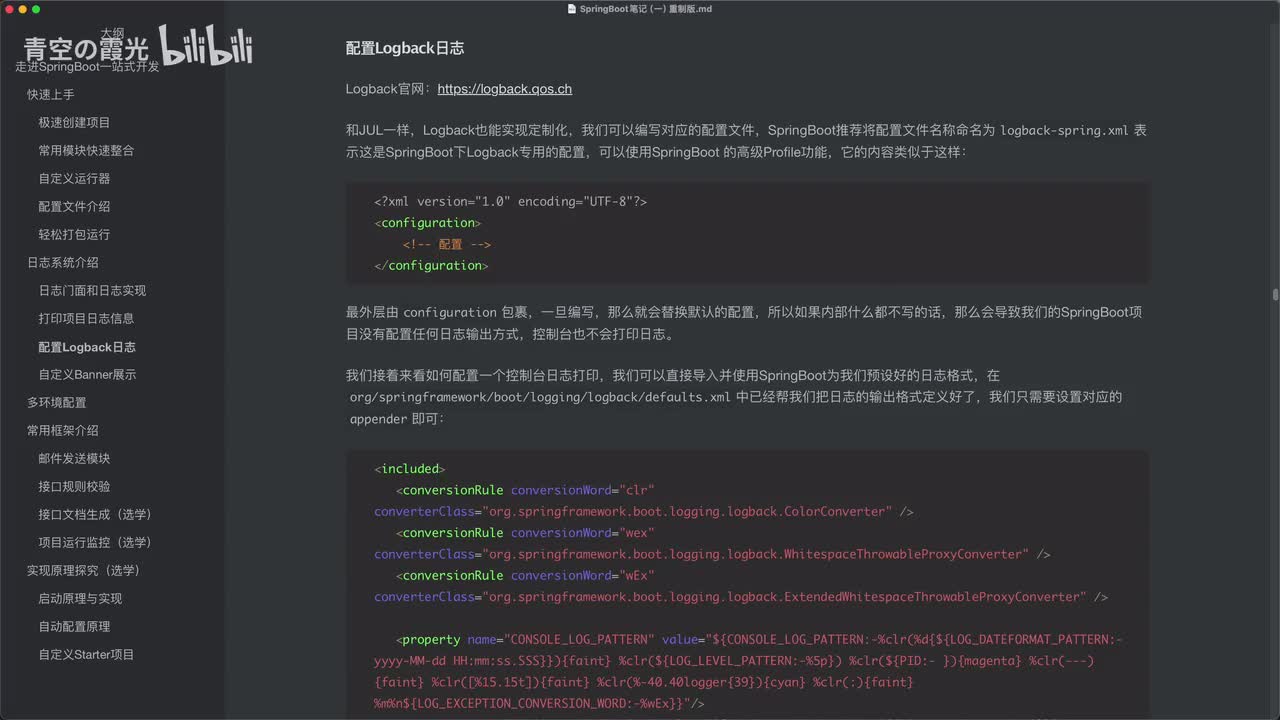This screenshot has height=720, width=1280.
Task: Click the ColorConverter class string
Action: click(x=687, y=512)
